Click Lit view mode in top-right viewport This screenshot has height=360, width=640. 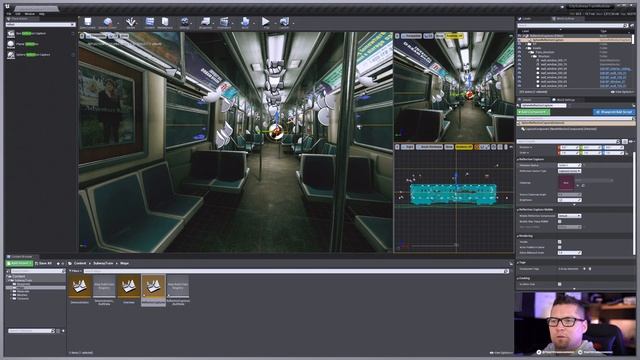click(x=428, y=36)
